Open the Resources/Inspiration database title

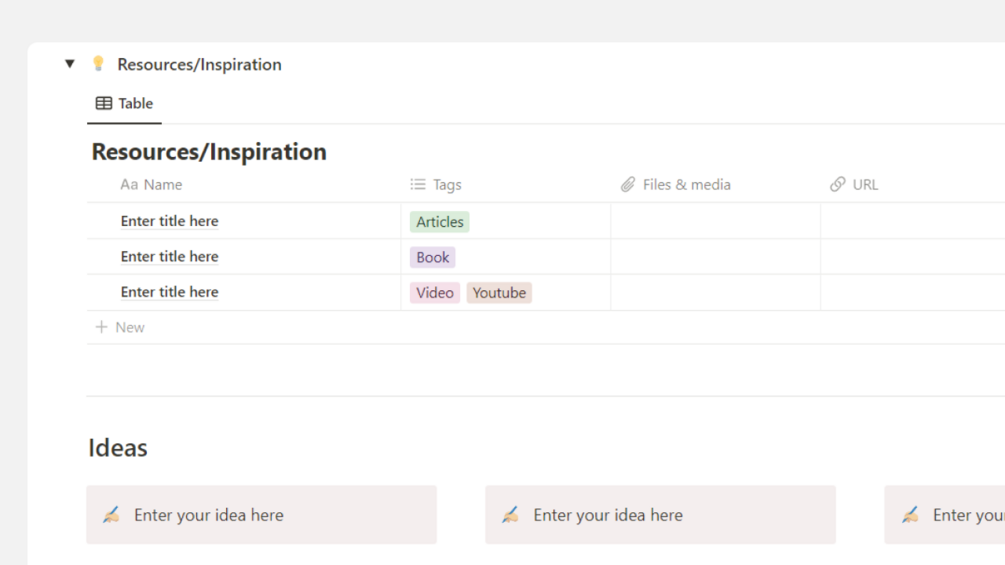pos(209,152)
